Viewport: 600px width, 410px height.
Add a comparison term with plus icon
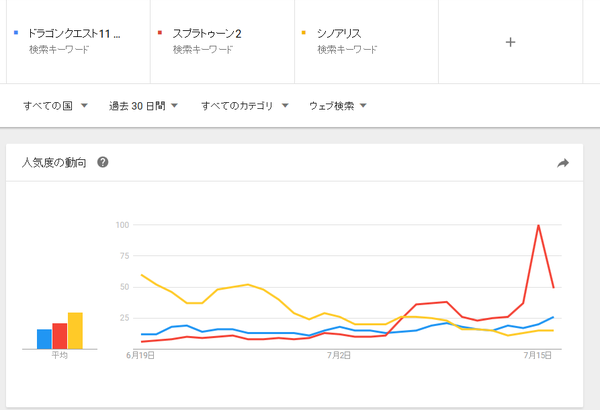coord(510,42)
